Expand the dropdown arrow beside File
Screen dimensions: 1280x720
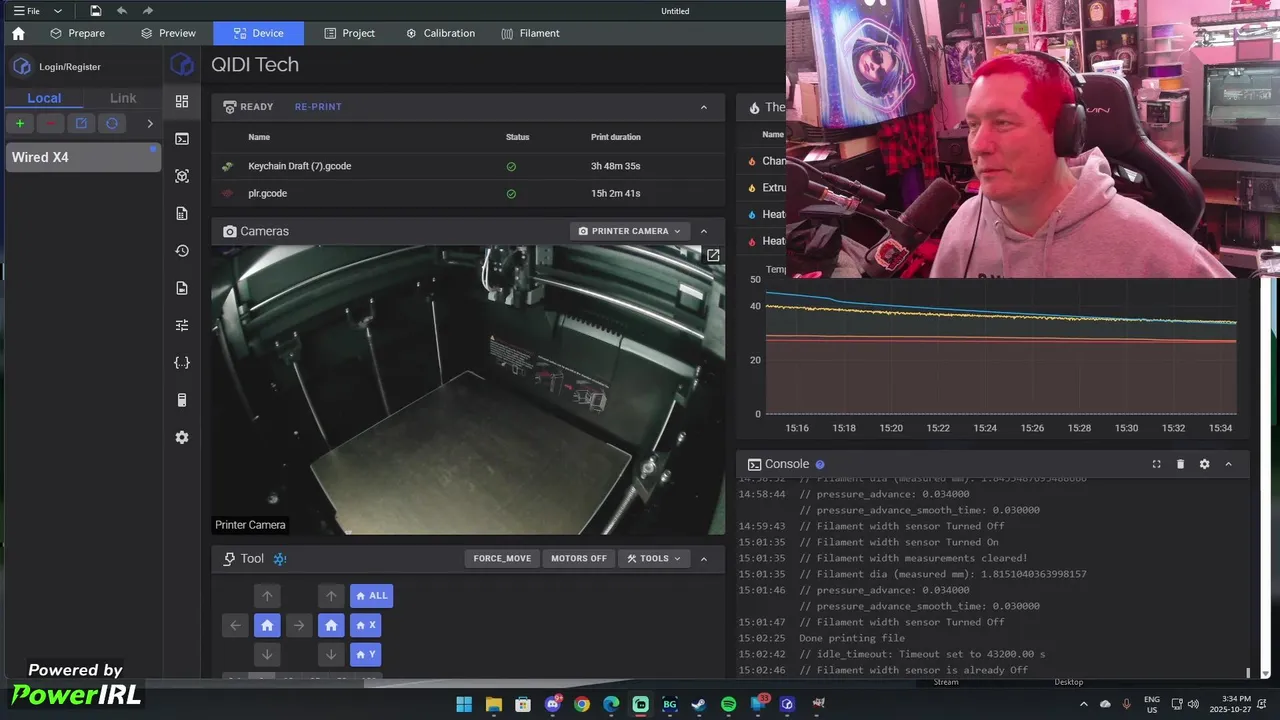(58, 11)
